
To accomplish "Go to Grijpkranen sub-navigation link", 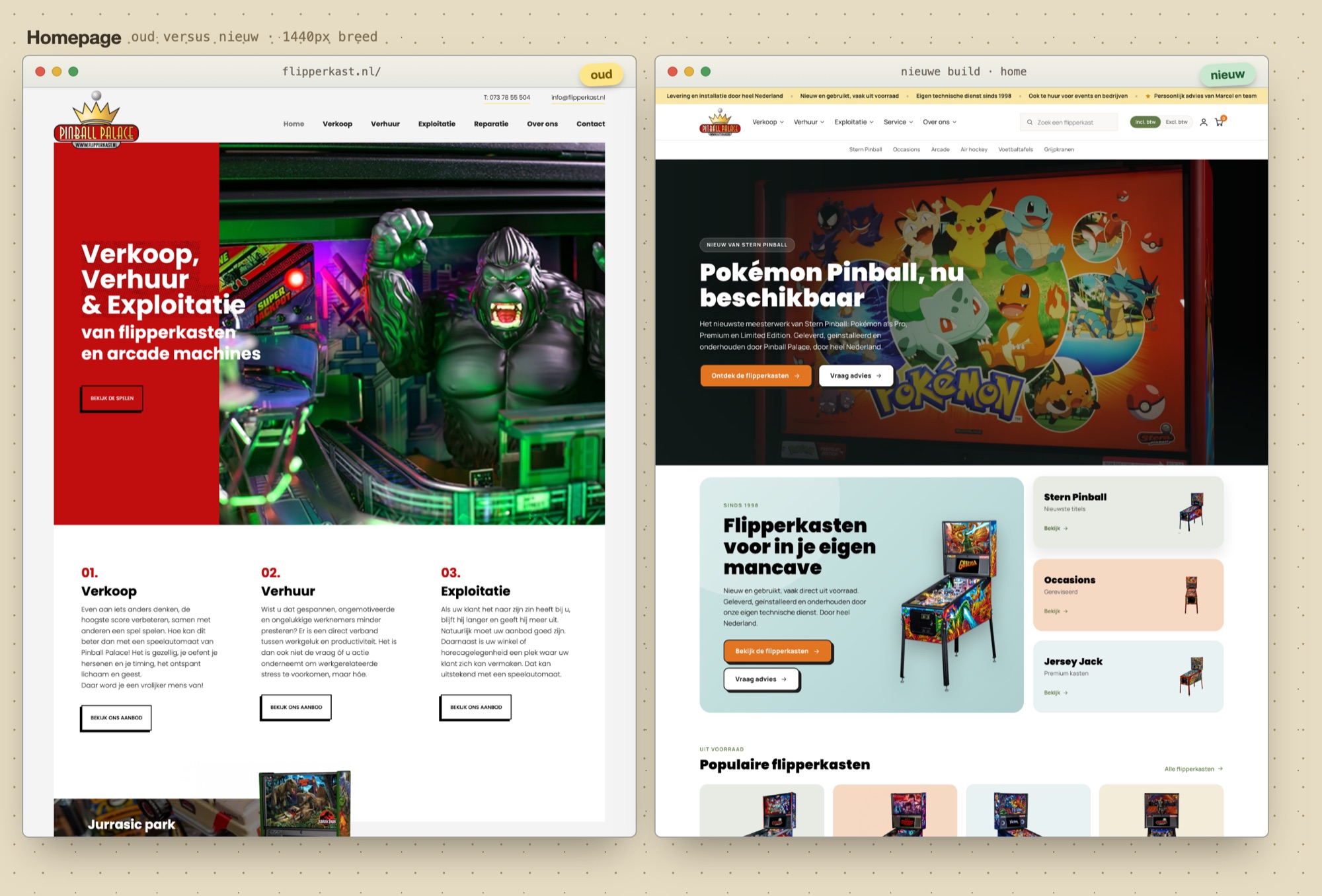I will pyautogui.click(x=1059, y=150).
